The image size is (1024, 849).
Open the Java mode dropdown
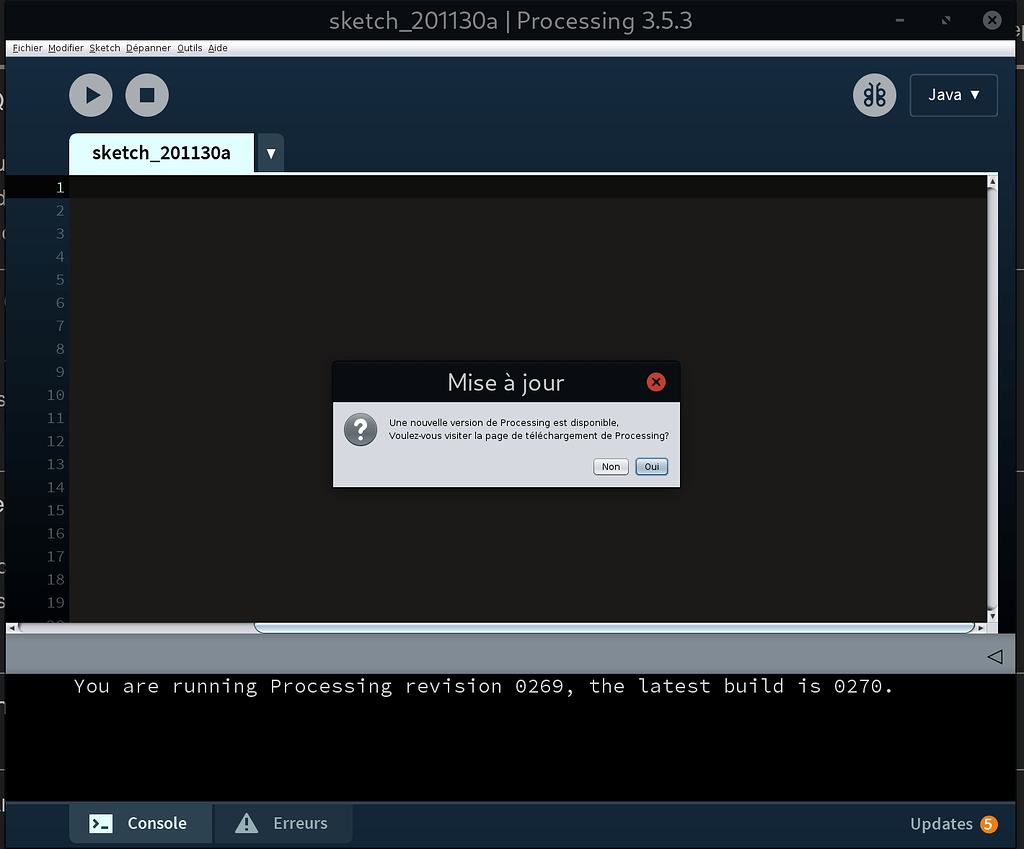tap(953, 94)
